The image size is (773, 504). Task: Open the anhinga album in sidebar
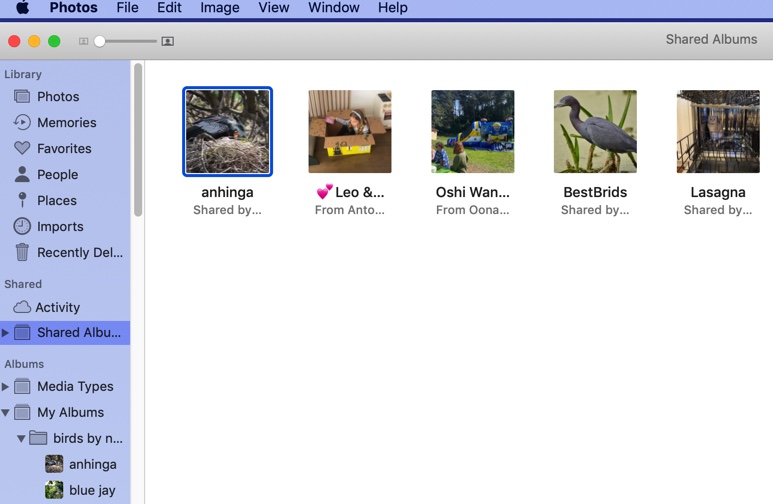(x=81, y=464)
